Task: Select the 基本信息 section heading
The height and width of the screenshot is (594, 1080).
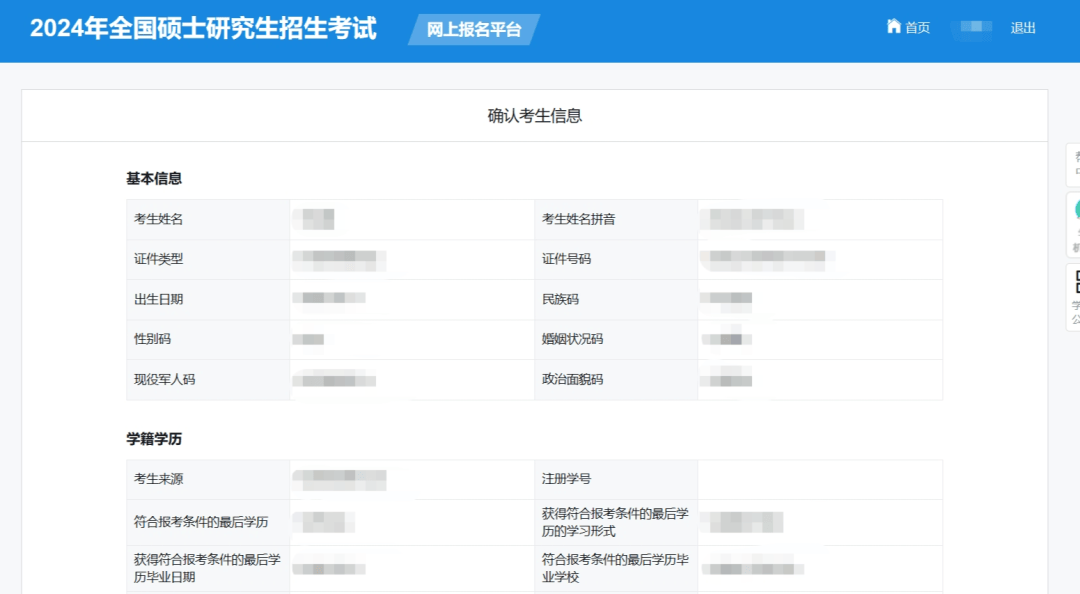Action: [154, 179]
